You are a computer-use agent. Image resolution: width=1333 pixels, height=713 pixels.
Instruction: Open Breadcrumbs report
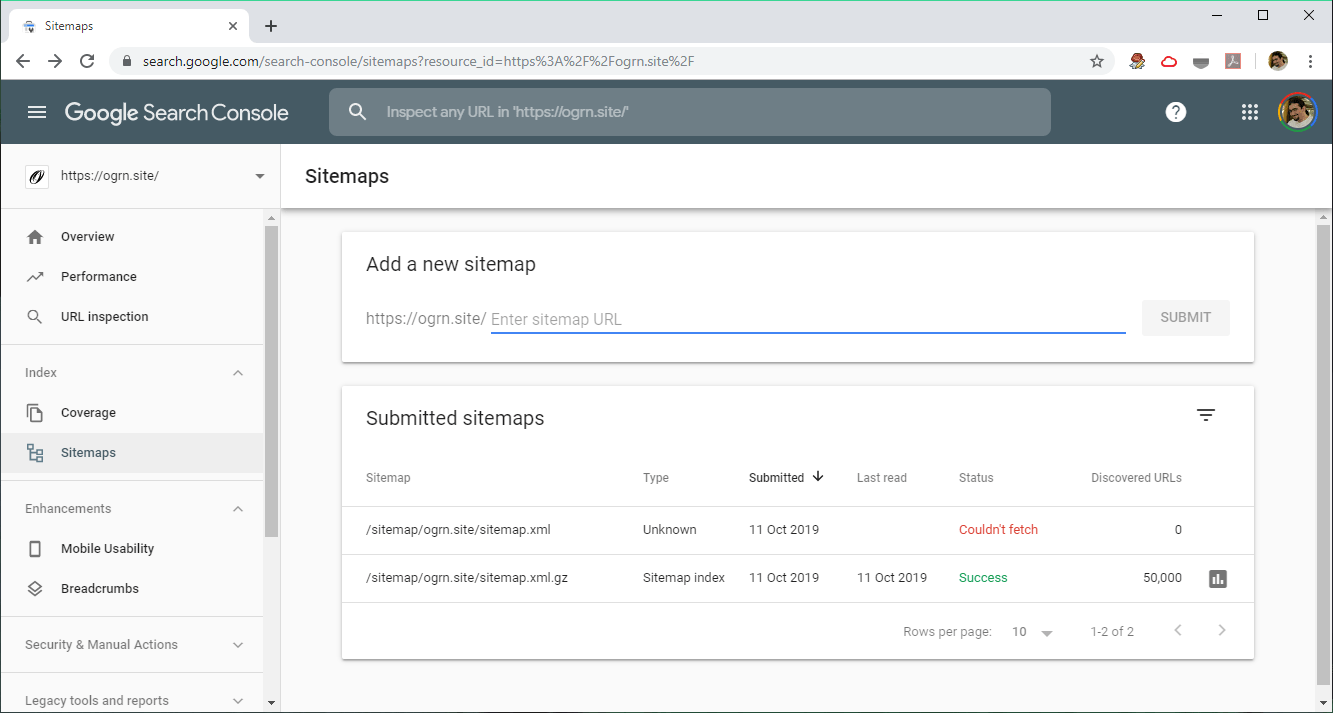click(x=132, y=589)
